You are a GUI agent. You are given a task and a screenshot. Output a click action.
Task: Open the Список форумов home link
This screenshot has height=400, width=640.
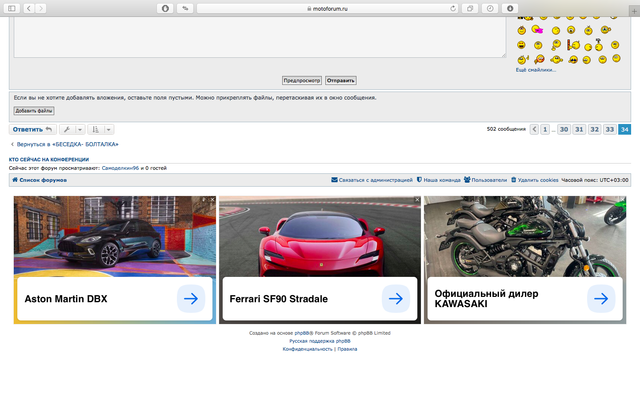pyautogui.click(x=42, y=180)
